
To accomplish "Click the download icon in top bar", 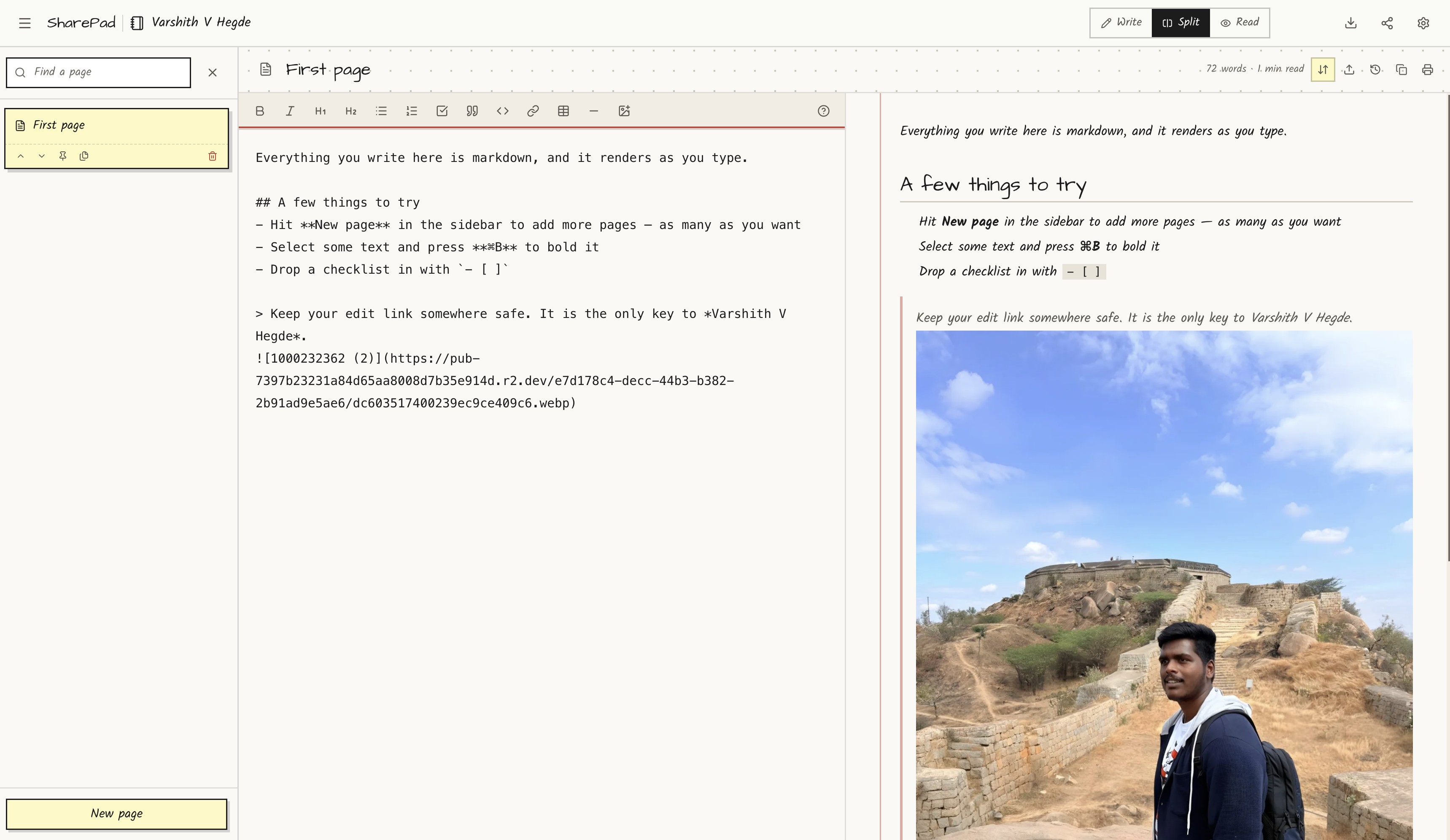I will click(1351, 23).
